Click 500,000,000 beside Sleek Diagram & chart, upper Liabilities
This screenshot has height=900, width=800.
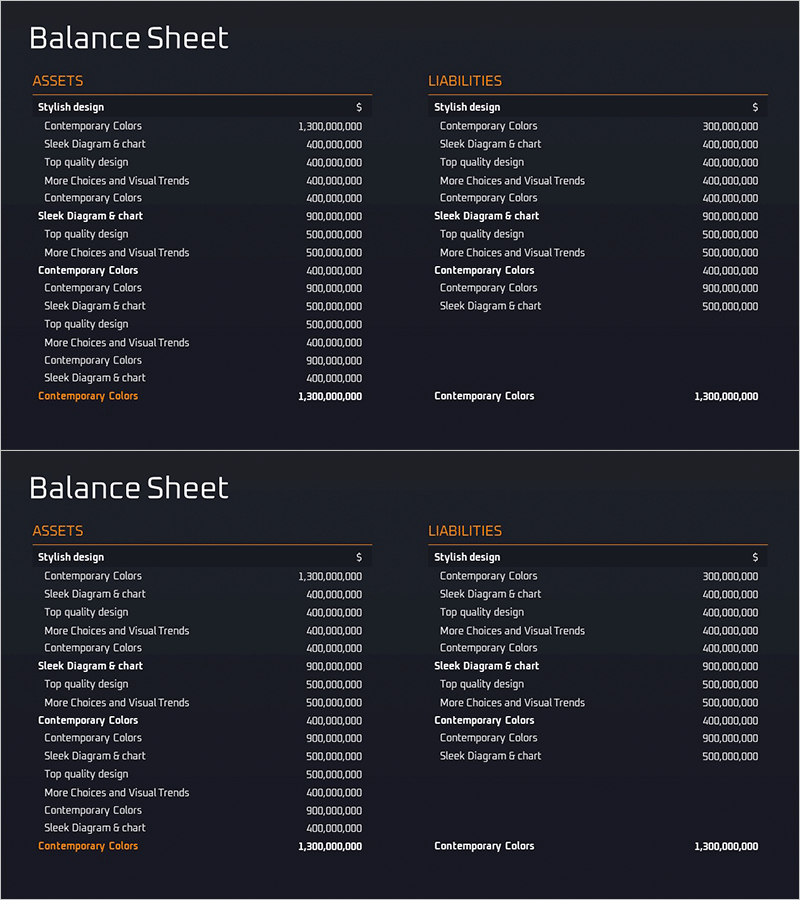pos(730,307)
